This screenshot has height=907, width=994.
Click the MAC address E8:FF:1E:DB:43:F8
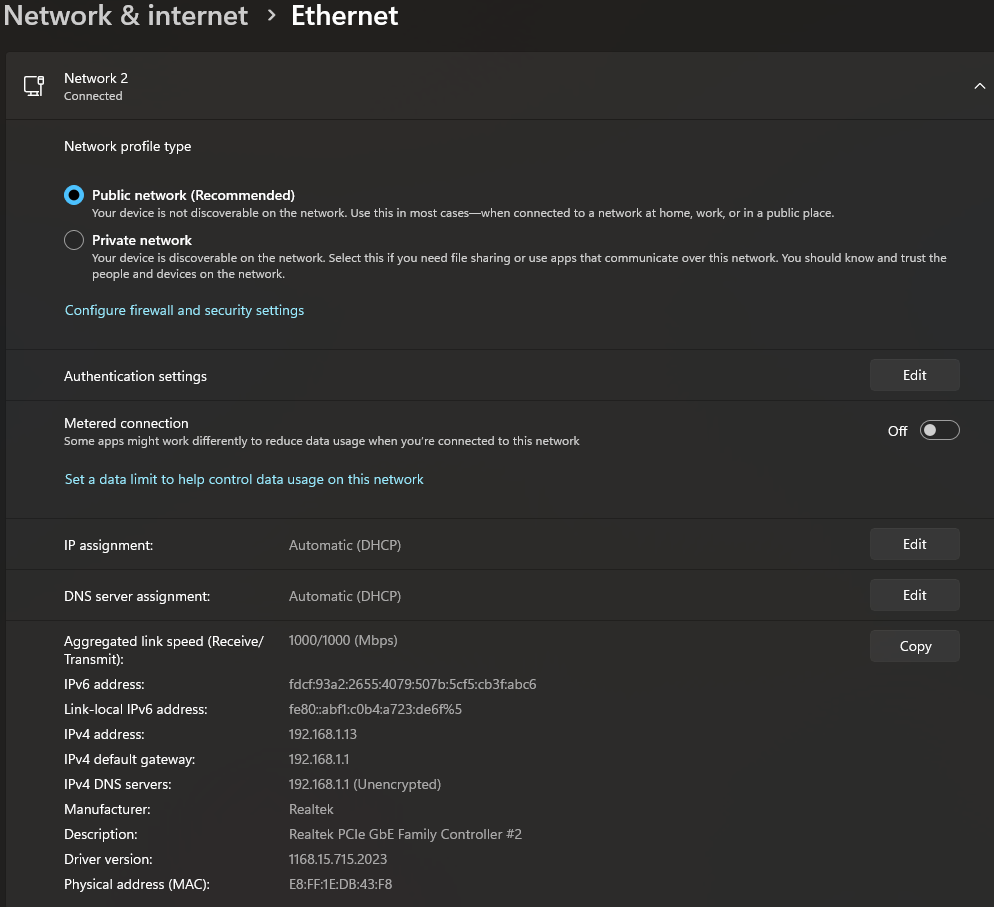tap(340, 884)
